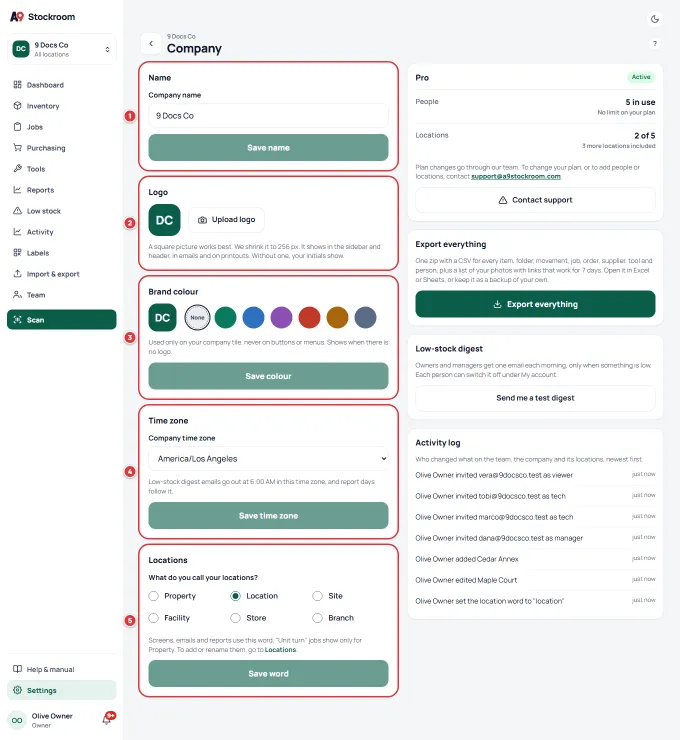Open notifications bell with badge

pyautogui.click(x=108, y=719)
